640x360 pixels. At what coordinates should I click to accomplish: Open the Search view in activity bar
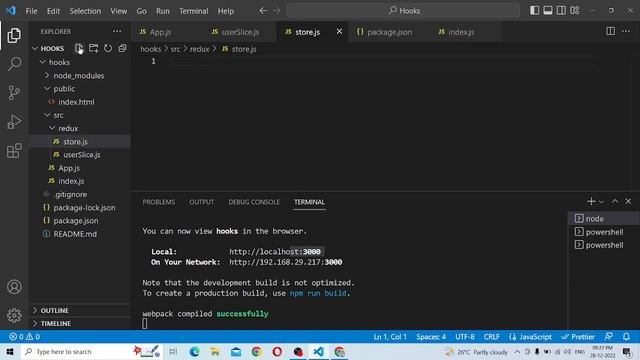click(x=14, y=64)
